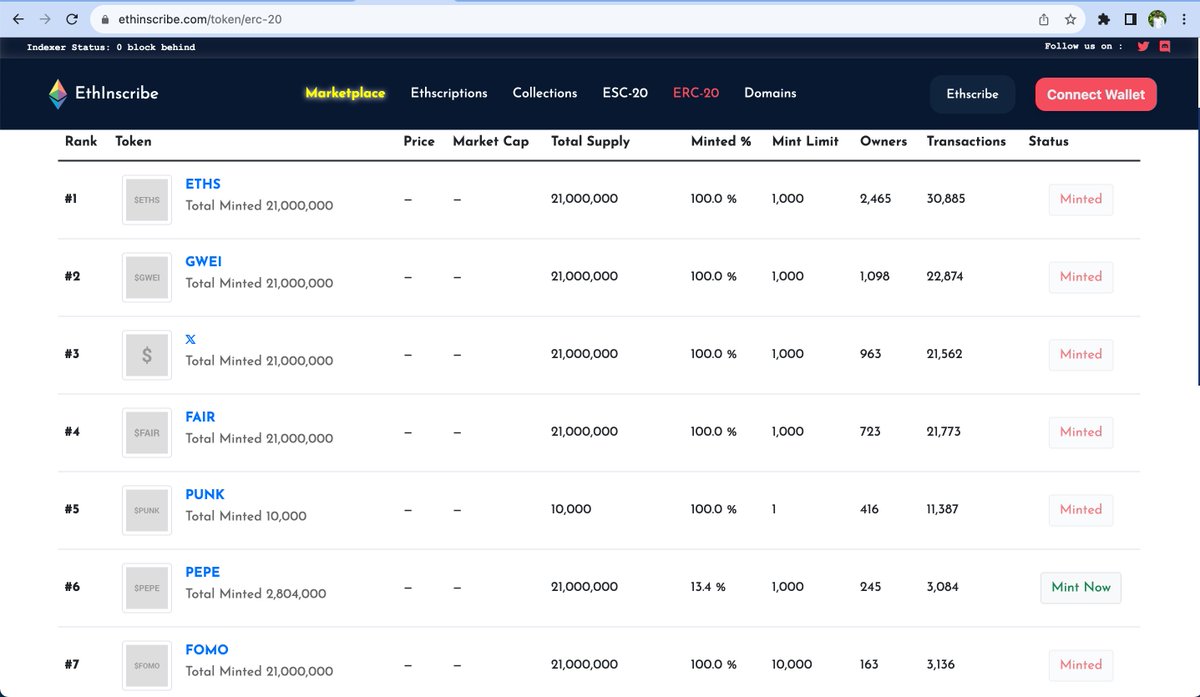Toggle the browser side panel icon
Image resolution: width=1200 pixels, height=697 pixels.
(x=1130, y=19)
